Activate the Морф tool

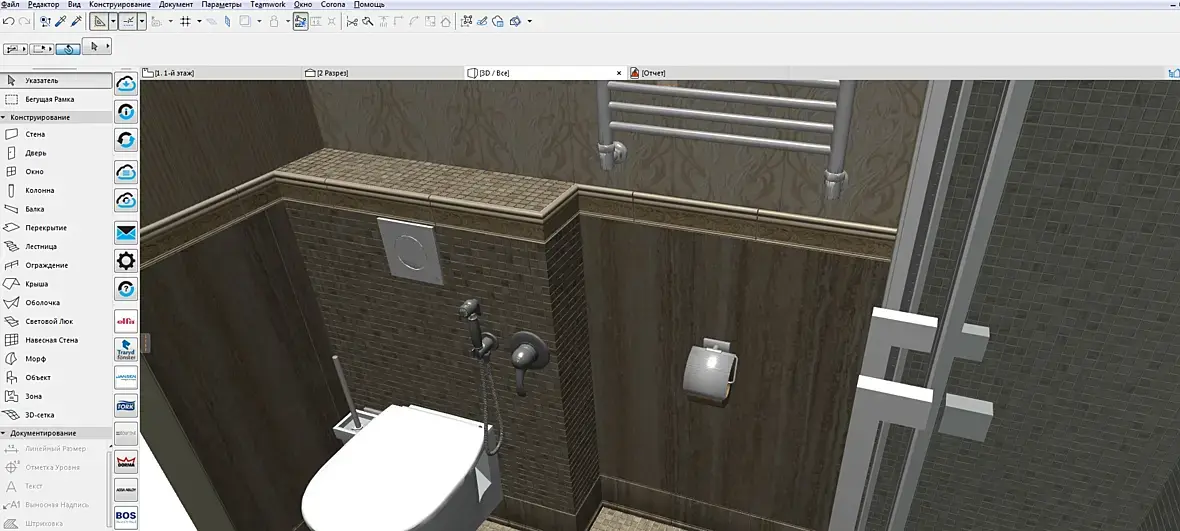click(56, 359)
